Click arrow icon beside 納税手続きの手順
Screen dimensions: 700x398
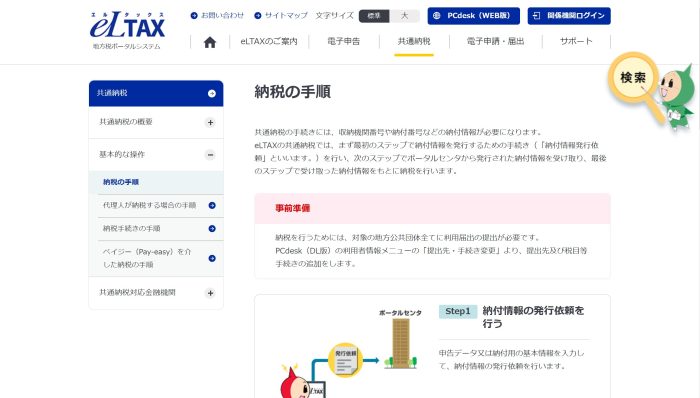[212, 228]
